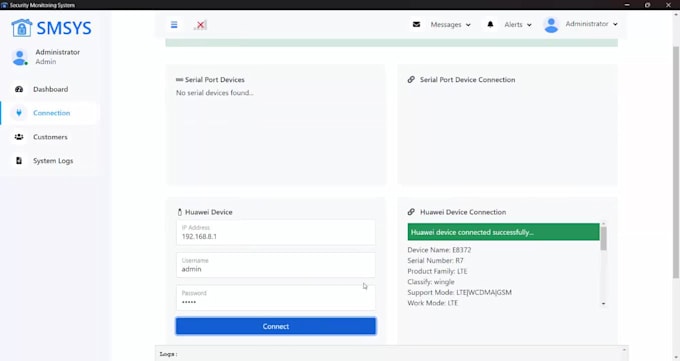Expand the Administrator account dropdown
Viewport: 680px width, 361px height.
click(591, 24)
